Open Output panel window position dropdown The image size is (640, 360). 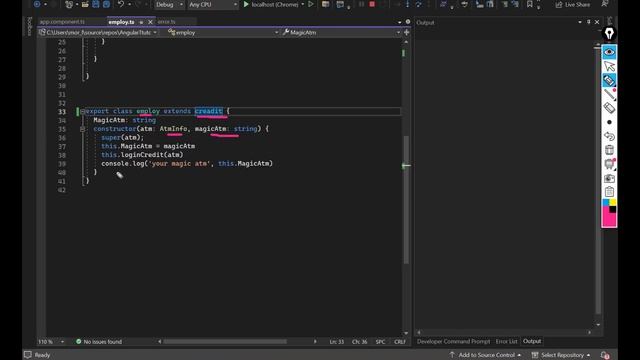(580, 22)
